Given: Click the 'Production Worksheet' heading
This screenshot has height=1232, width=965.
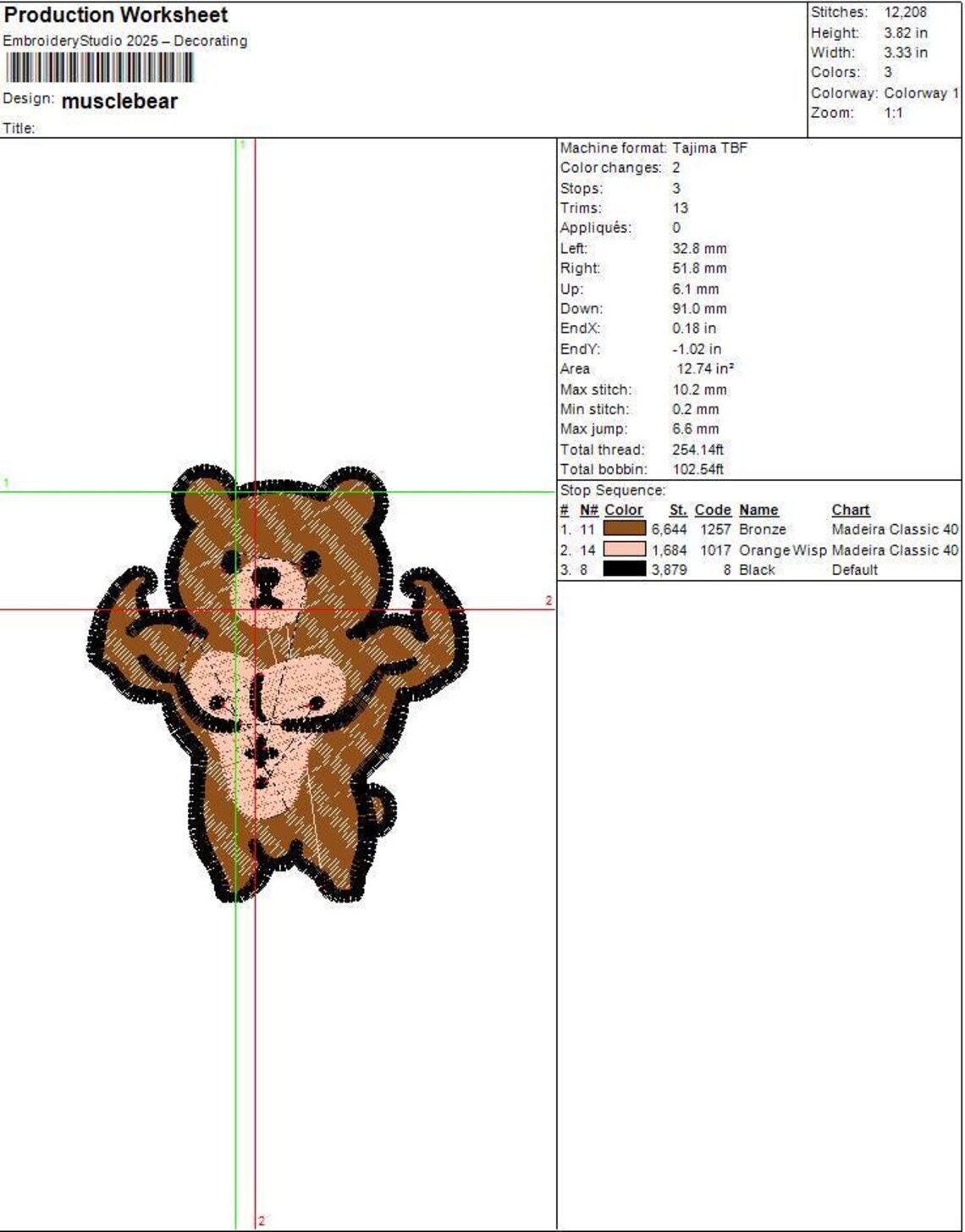Looking at the screenshot, I should [116, 15].
